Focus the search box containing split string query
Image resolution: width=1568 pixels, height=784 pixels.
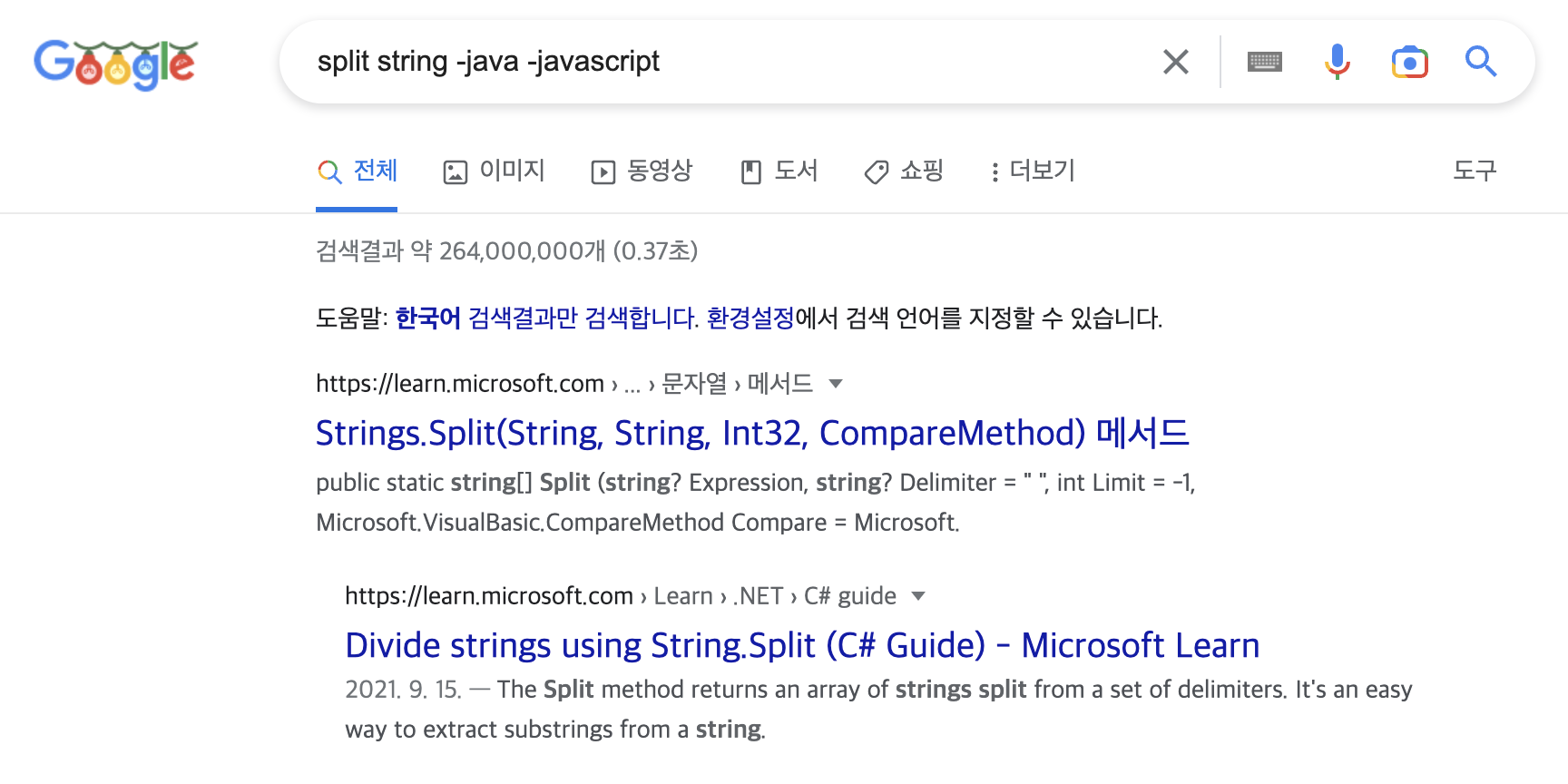click(726, 62)
